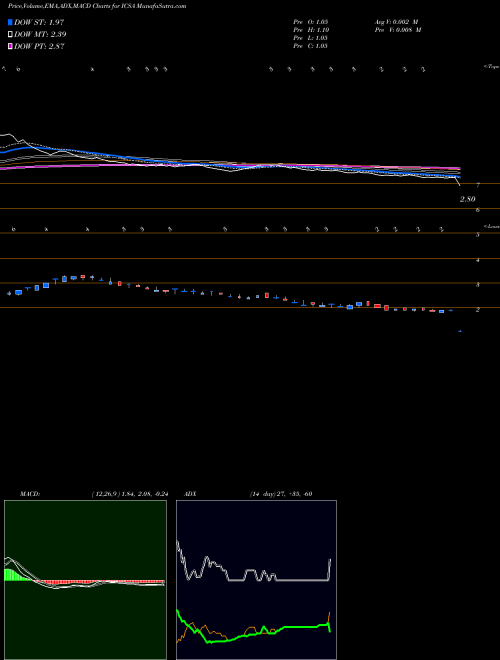Click the 'ADX' panel heading
Viewport: 500px width, 660px height.
[190, 494]
